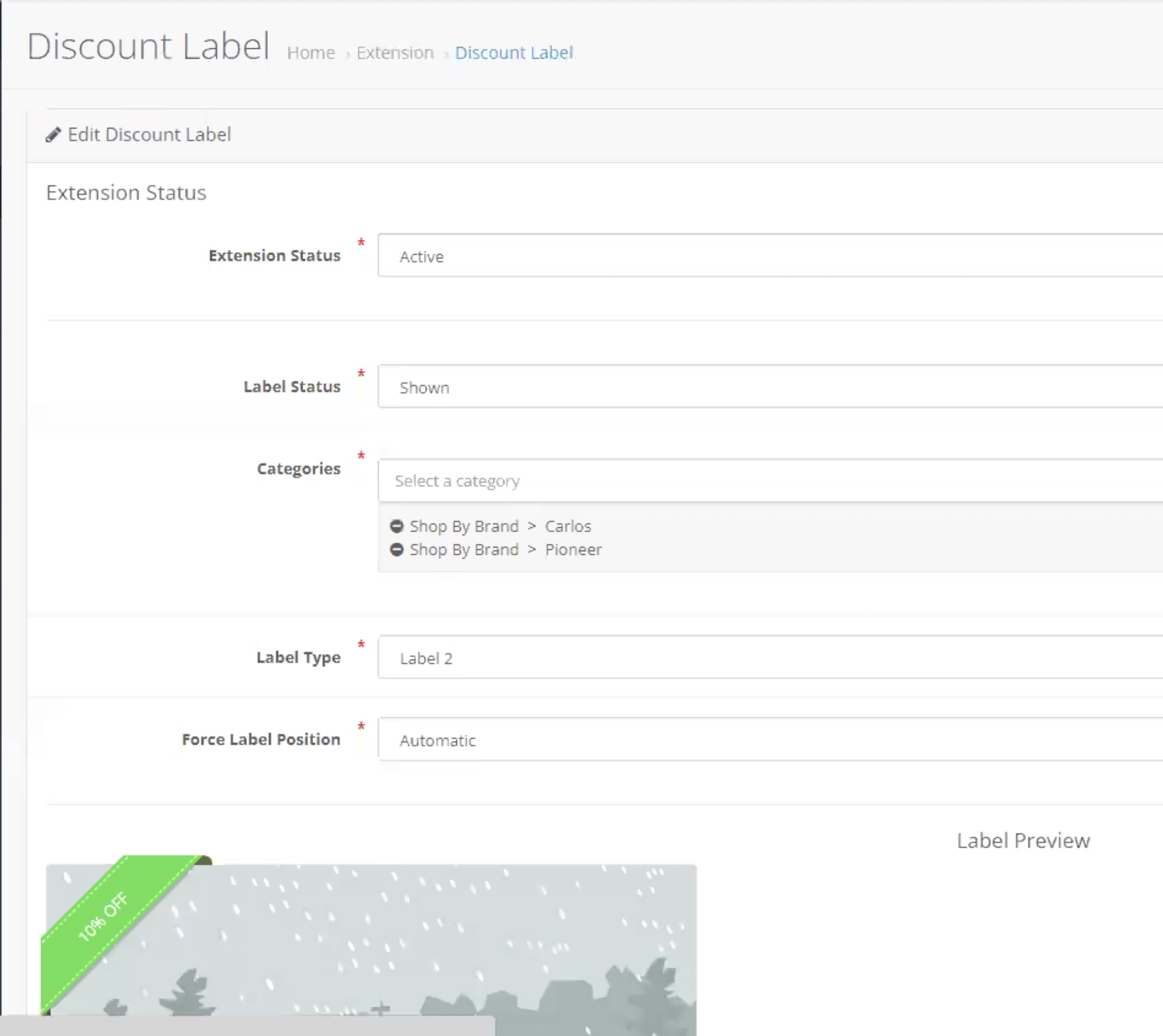Open the Extension breadcrumb link
Viewport: 1163px width, 1036px height.
[395, 53]
